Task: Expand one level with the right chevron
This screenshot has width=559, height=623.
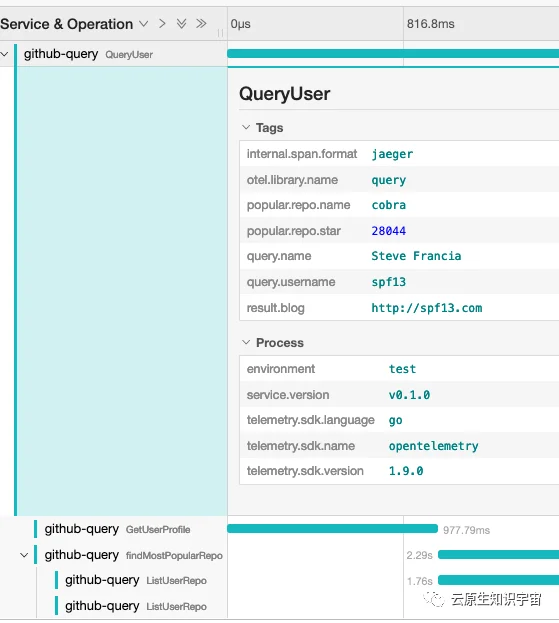Action: 162,24
